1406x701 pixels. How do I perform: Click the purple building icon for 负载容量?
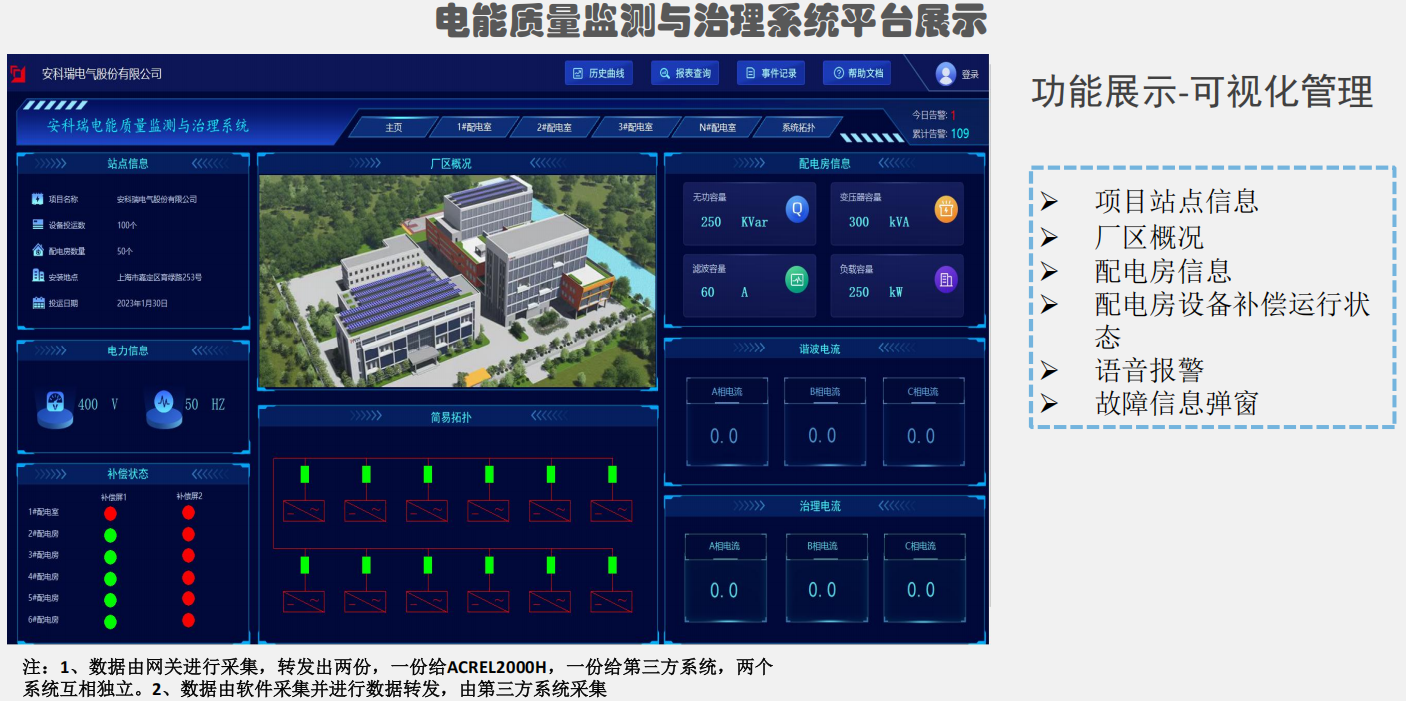(946, 280)
